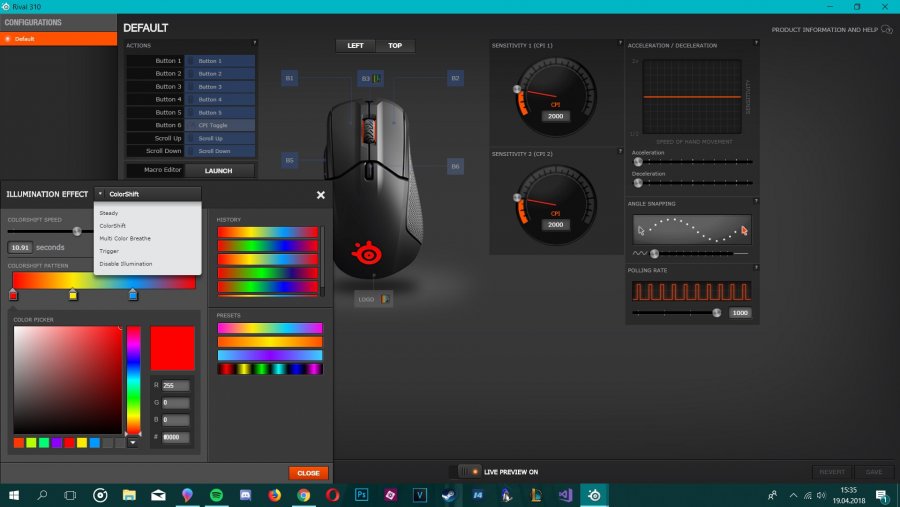
Task: Select the B1 button marker on the mouse diagram
Action: [289, 78]
